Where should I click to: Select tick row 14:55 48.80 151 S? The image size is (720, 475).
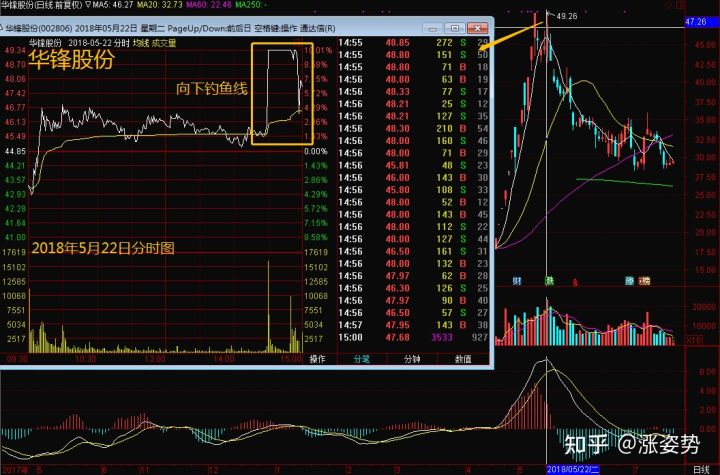pyautogui.click(x=413, y=55)
